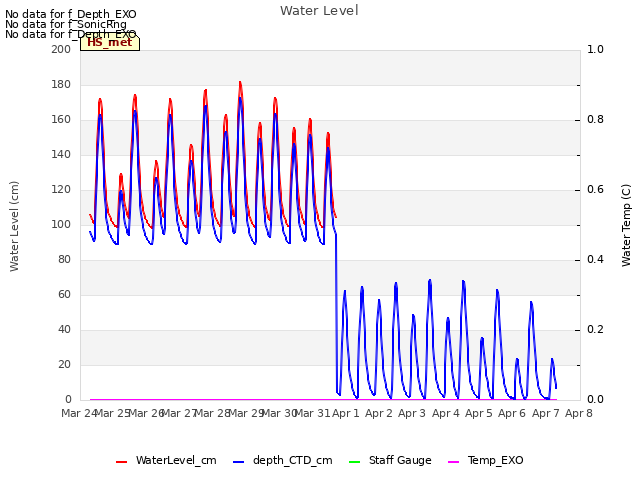Screen dimensions: 640x480
Task: Click the HS_met annotation box
Action: pos(110,42)
